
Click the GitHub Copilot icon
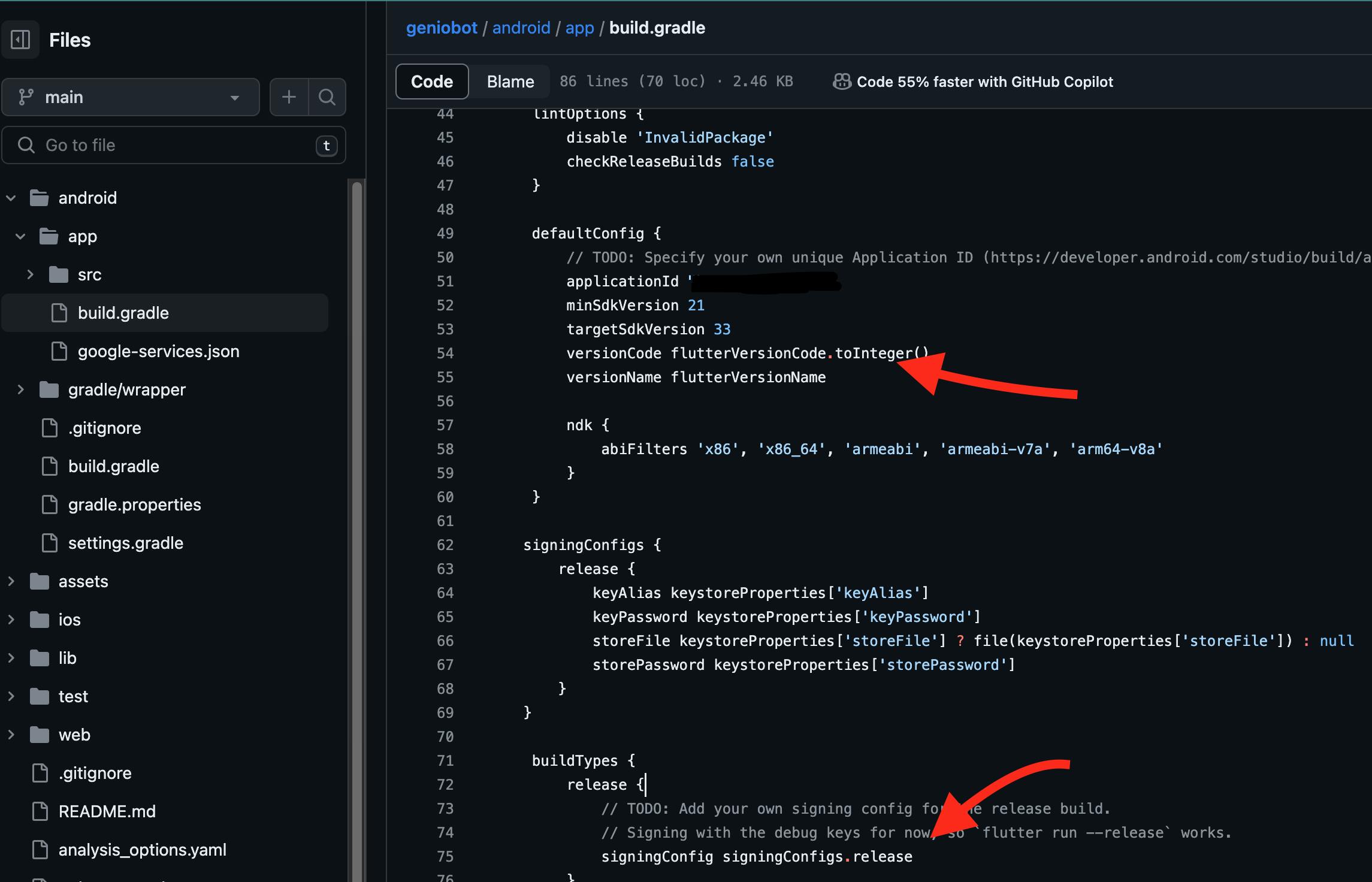pyautogui.click(x=842, y=81)
